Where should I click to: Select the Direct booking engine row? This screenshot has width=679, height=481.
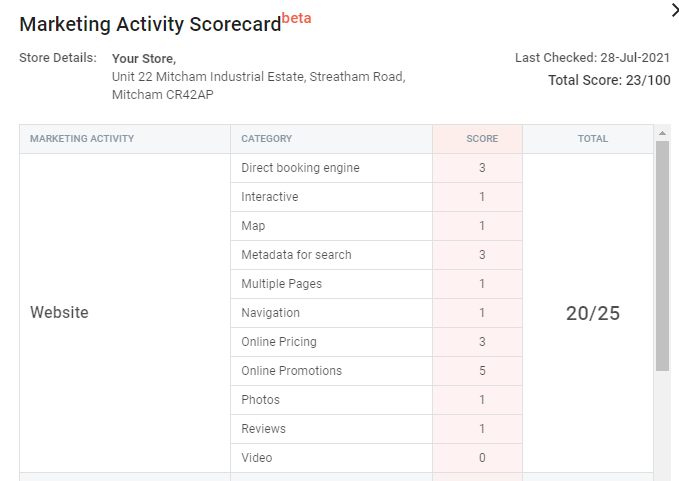[x=376, y=168]
